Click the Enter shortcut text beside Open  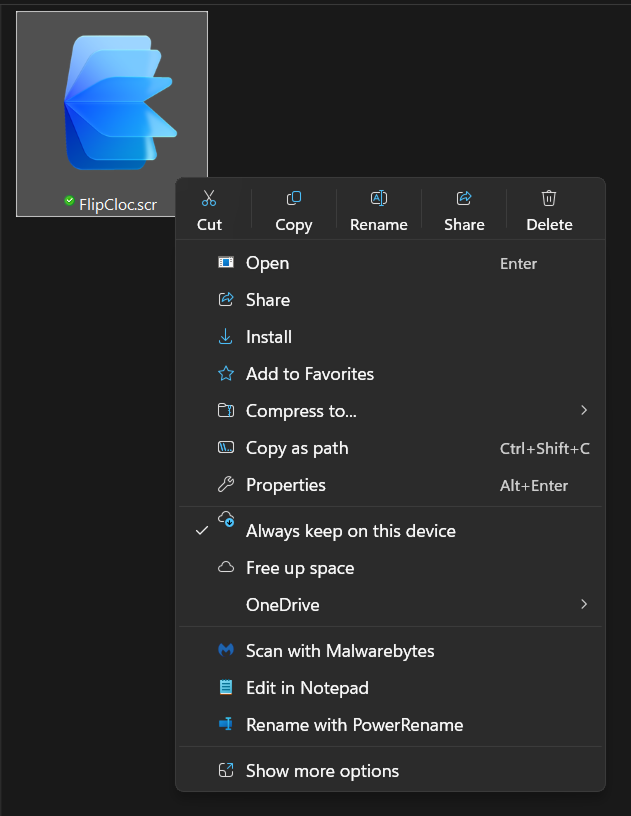click(x=518, y=263)
